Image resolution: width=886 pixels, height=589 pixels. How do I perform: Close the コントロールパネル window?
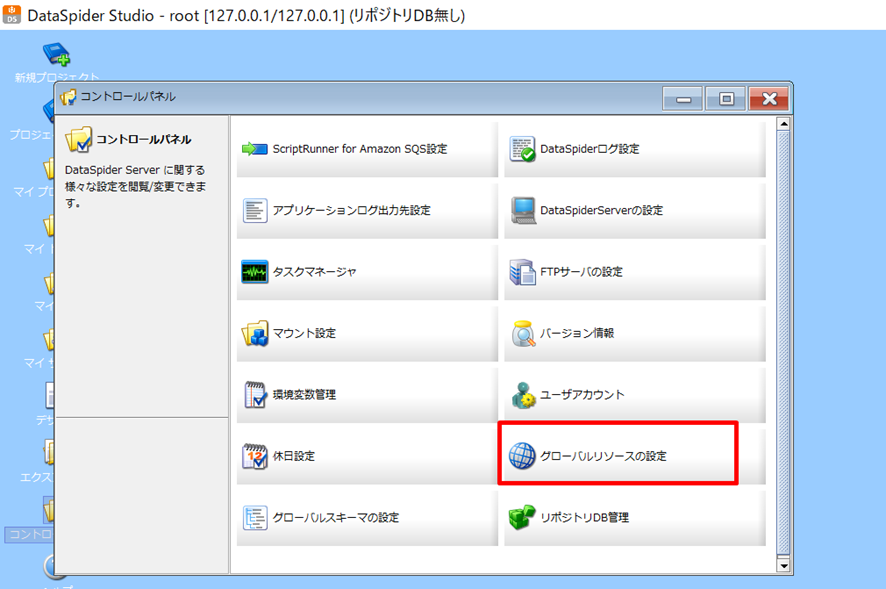(769, 99)
